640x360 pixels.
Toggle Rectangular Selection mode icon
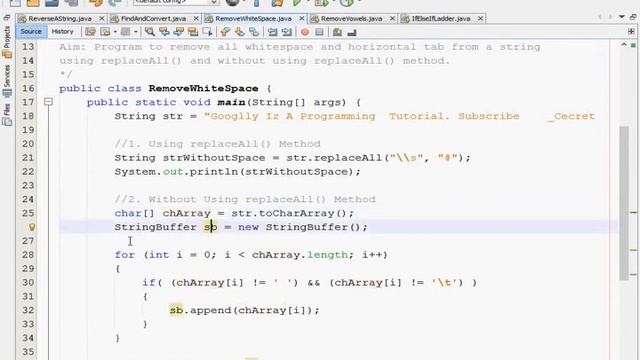pyautogui.click(x=208, y=32)
